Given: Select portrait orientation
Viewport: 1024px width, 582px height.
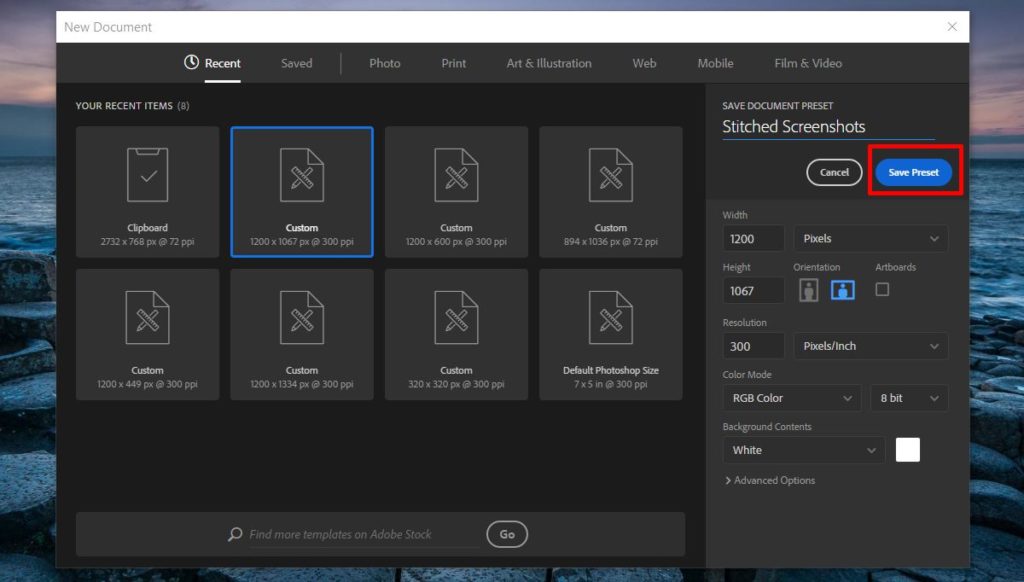Looking at the screenshot, I should (x=808, y=289).
